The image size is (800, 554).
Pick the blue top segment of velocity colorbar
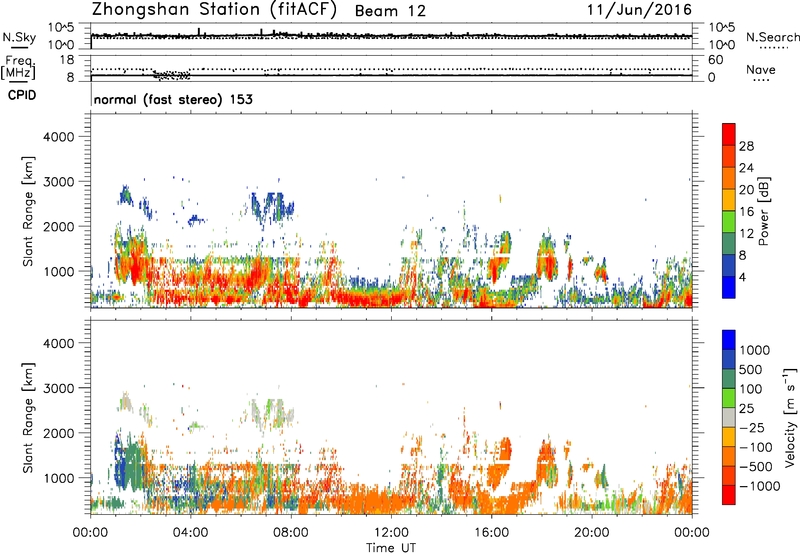729,340
